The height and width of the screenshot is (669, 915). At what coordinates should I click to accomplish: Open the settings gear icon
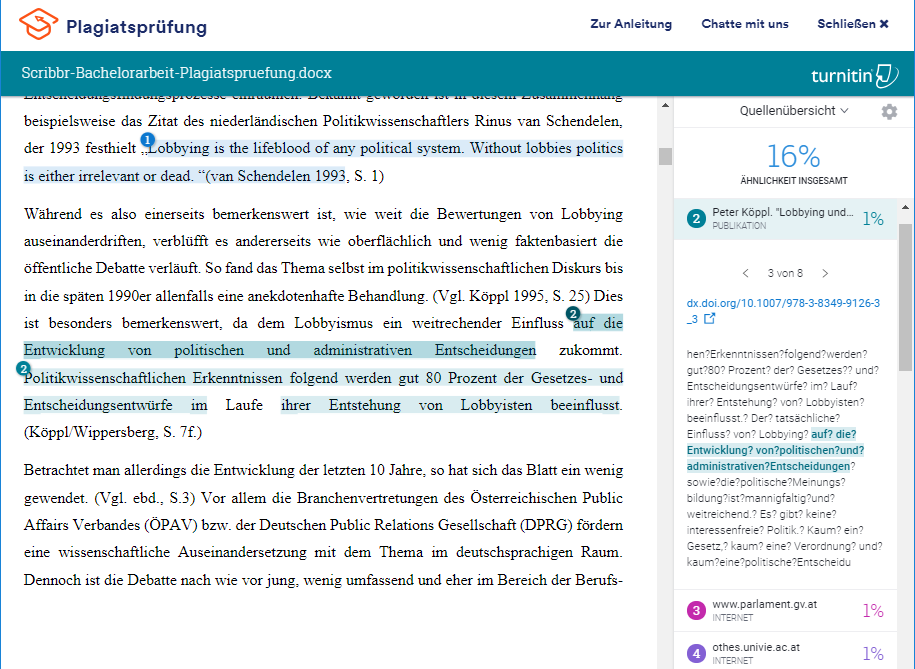tap(889, 112)
